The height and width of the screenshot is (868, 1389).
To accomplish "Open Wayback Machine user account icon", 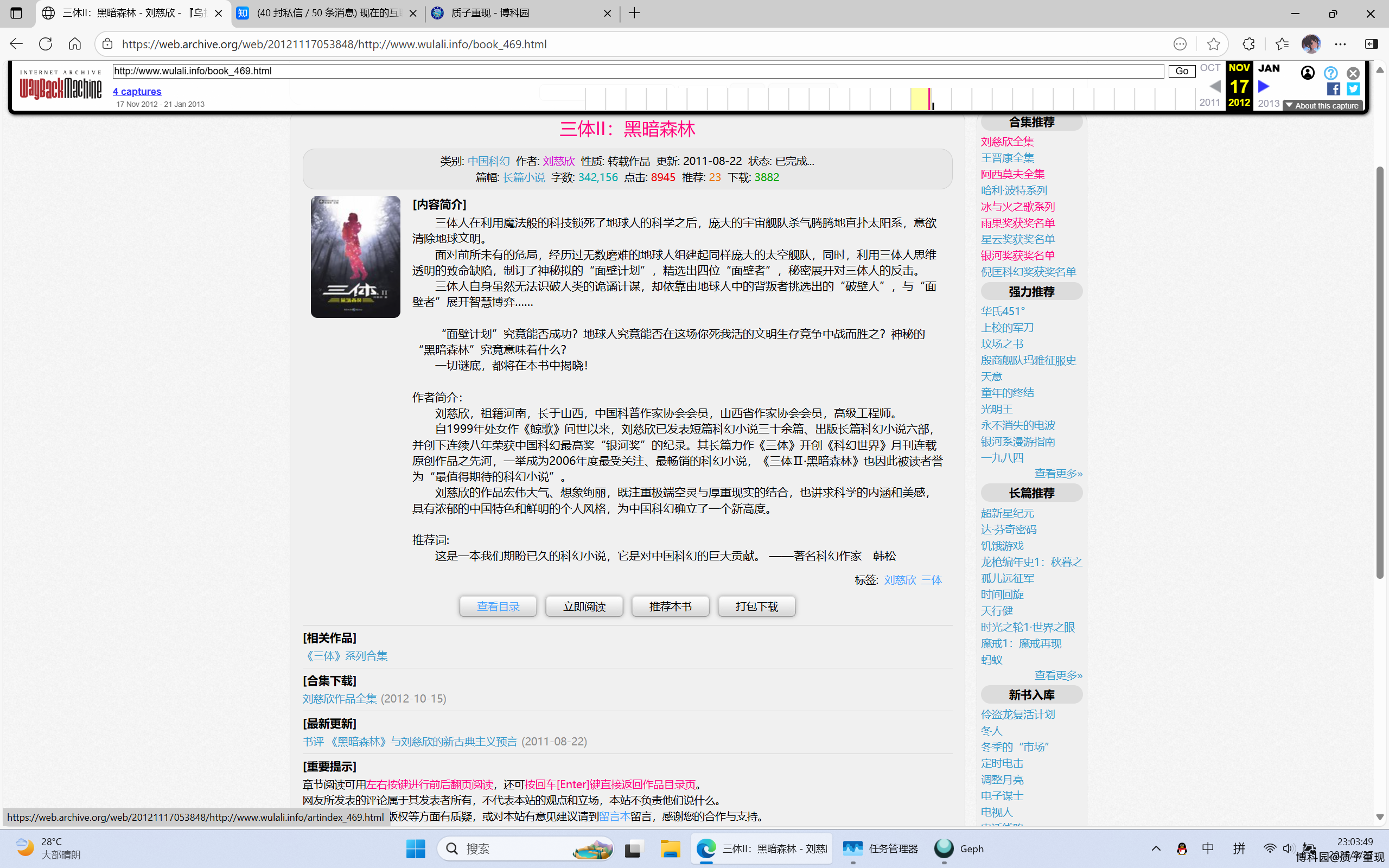I will (x=1308, y=73).
